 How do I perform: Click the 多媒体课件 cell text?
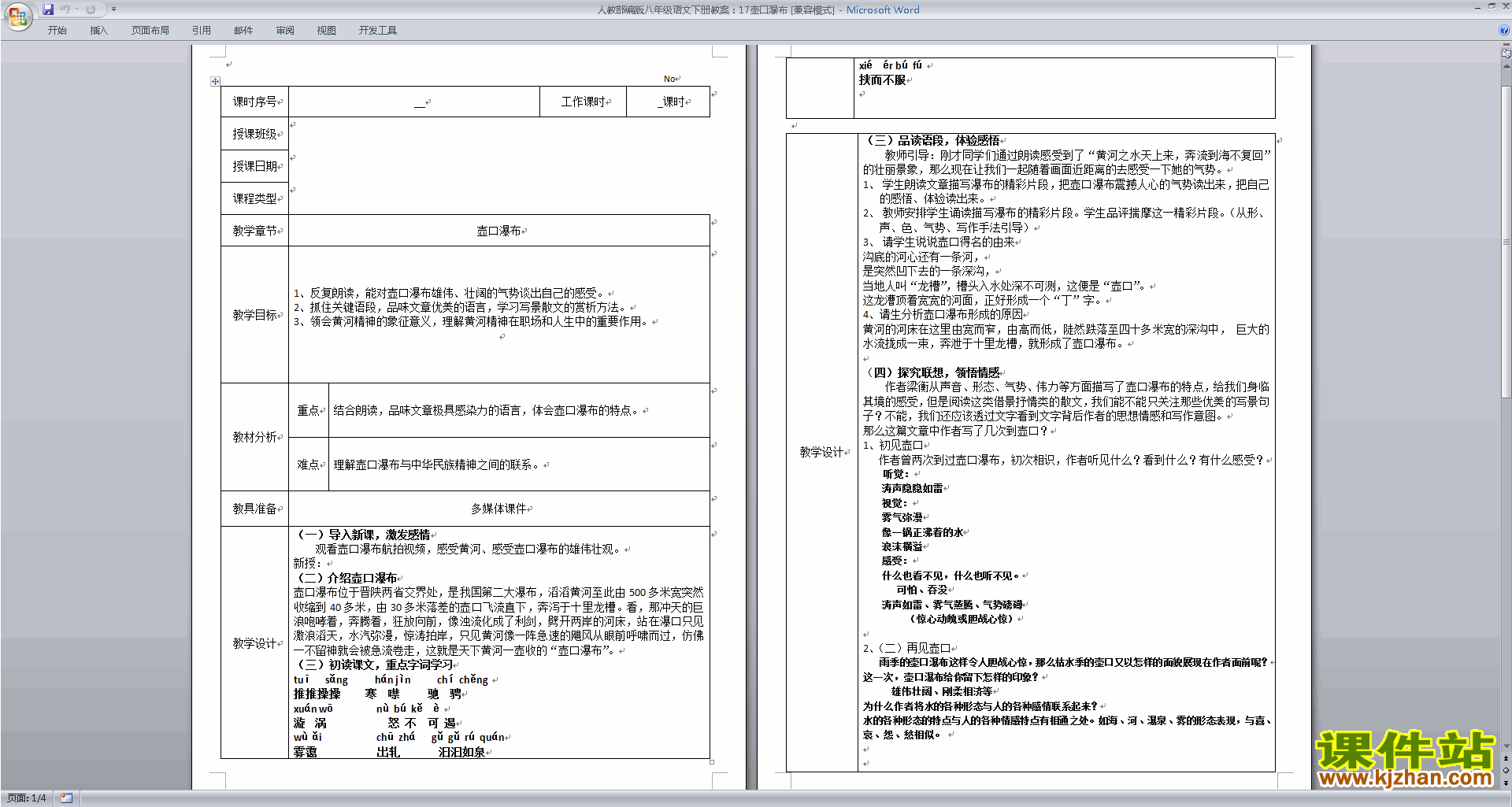[x=499, y=509]
